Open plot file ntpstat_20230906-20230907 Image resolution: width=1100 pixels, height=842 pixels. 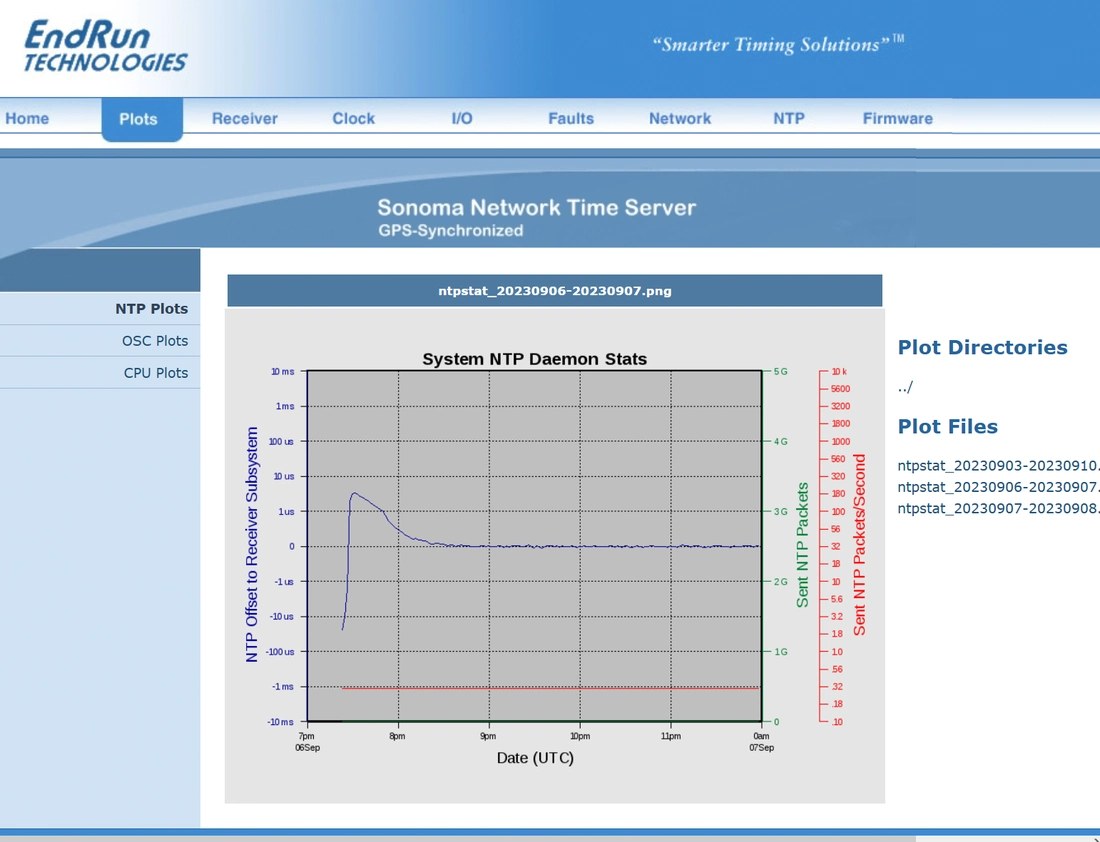998,487
